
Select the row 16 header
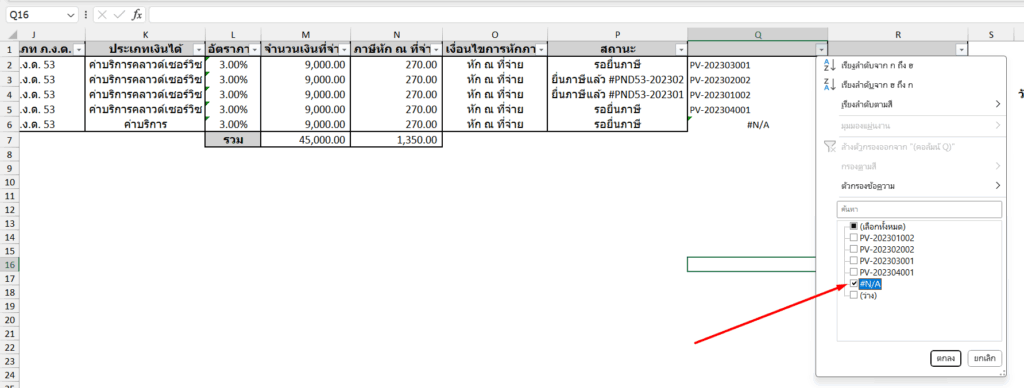tap(10, 265)
